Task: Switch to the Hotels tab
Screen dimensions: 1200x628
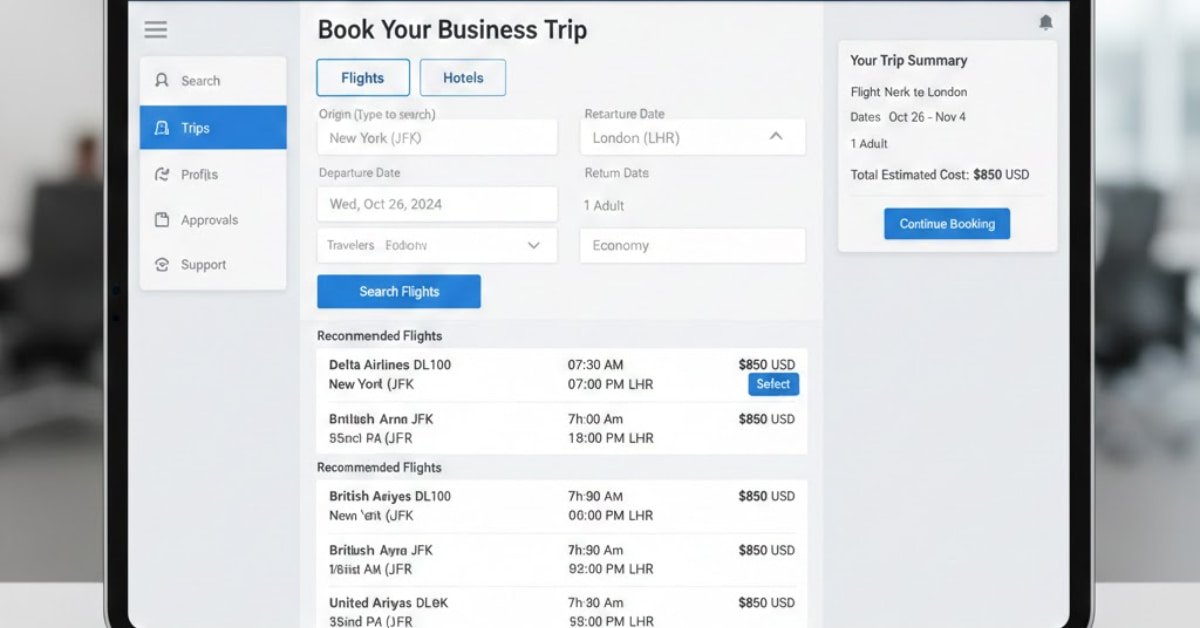Action: click(462, 77)
